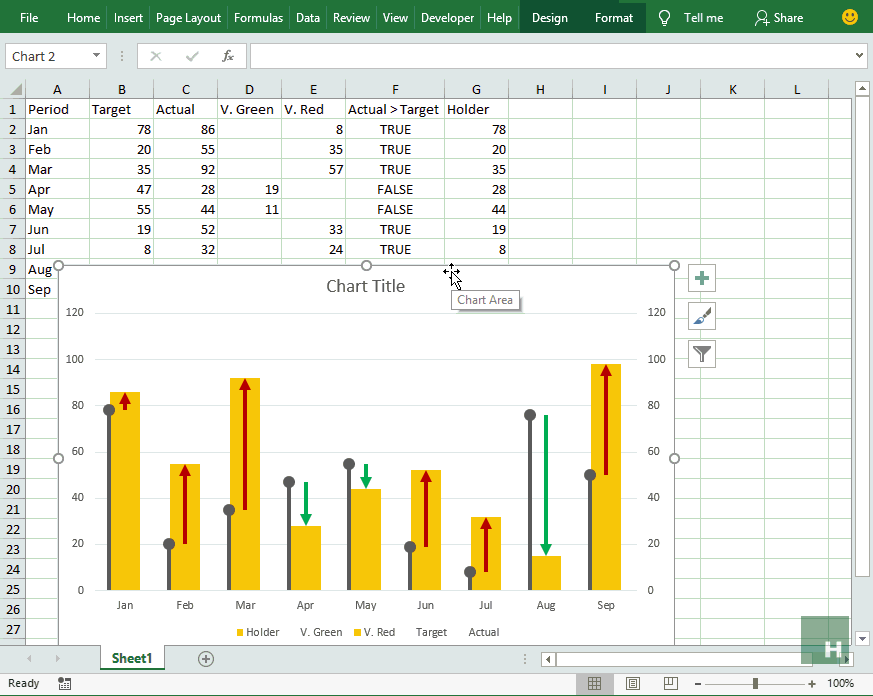Open the Chart Styles paintbrush button
This screenshot has width=873, height=696.
[702, 316]
